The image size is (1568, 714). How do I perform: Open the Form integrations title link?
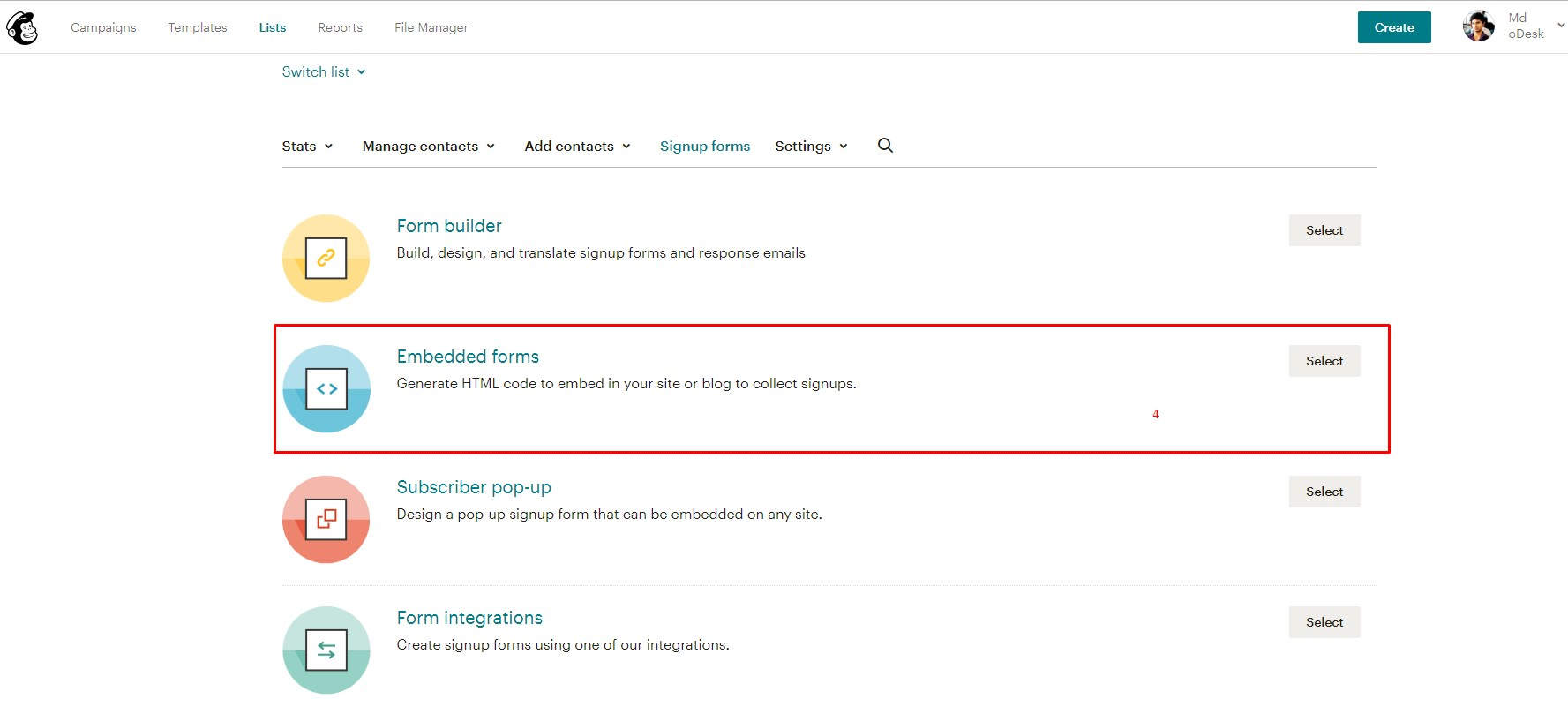(469, 618)
